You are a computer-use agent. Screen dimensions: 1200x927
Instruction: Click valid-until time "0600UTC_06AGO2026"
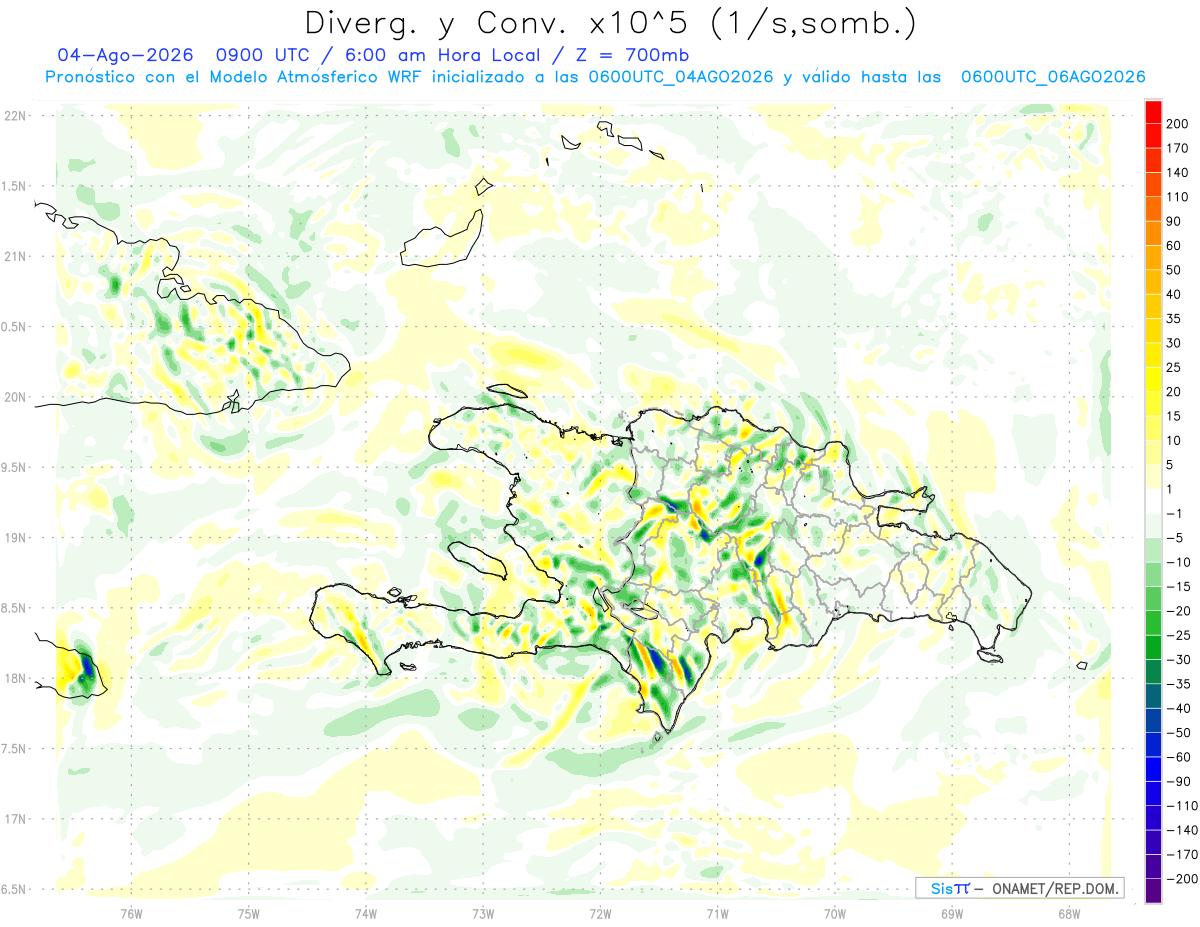[1052, 77]
